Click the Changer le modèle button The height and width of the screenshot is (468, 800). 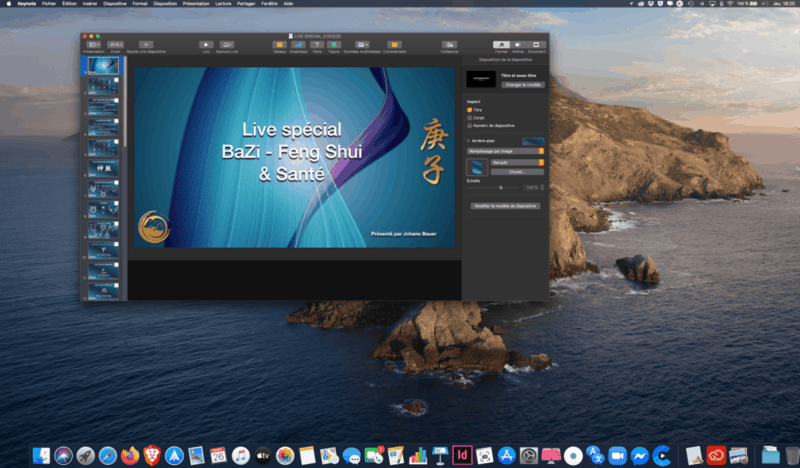[522, 85]
